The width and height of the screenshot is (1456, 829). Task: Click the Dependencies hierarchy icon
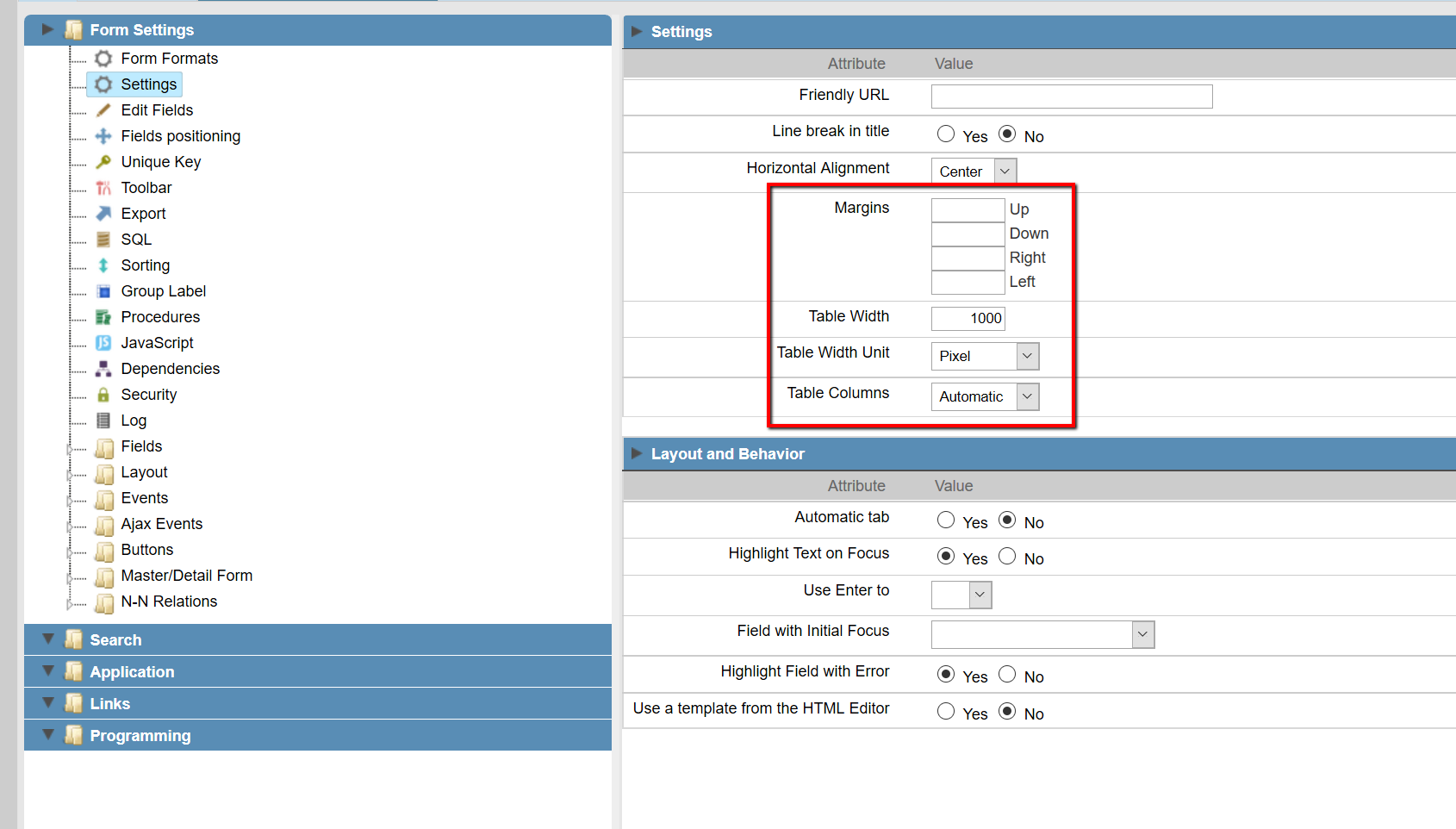click(x=103, y=369)
